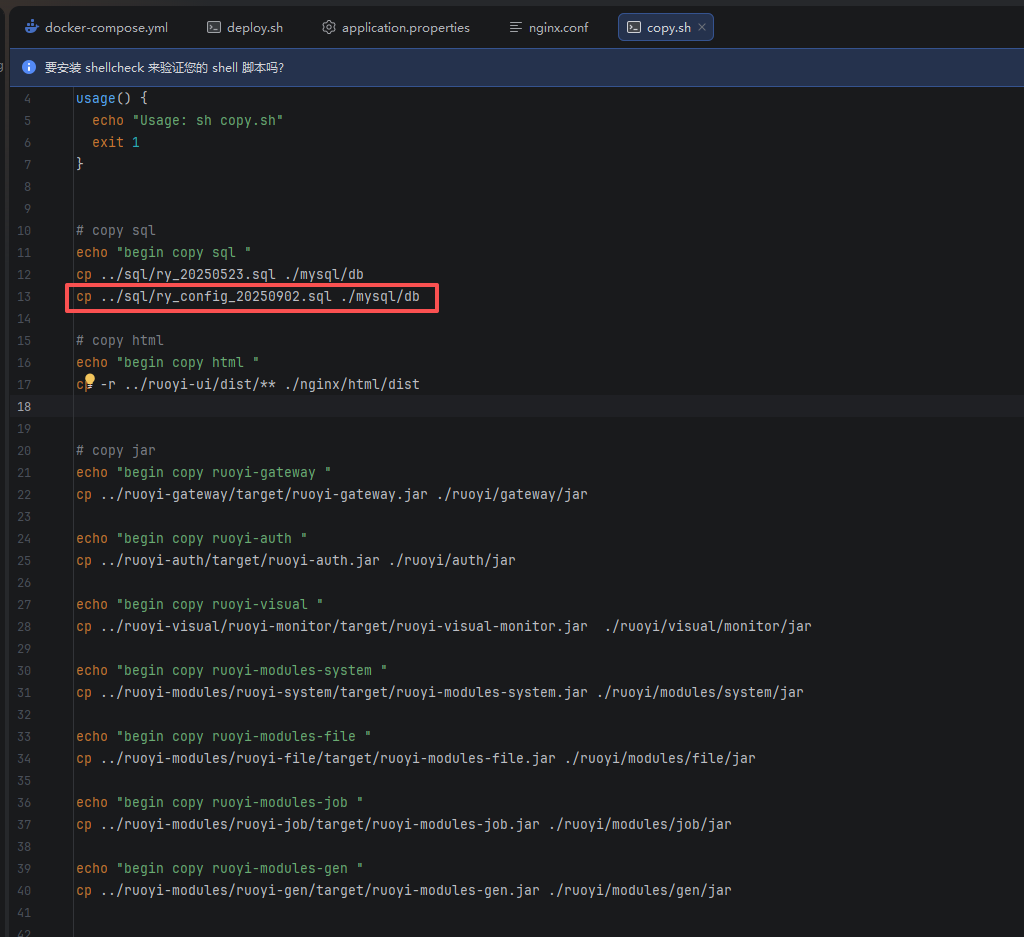Click the closing brace on line 7
Viewport: 1024px width, 937px height.
coord(80,164)
